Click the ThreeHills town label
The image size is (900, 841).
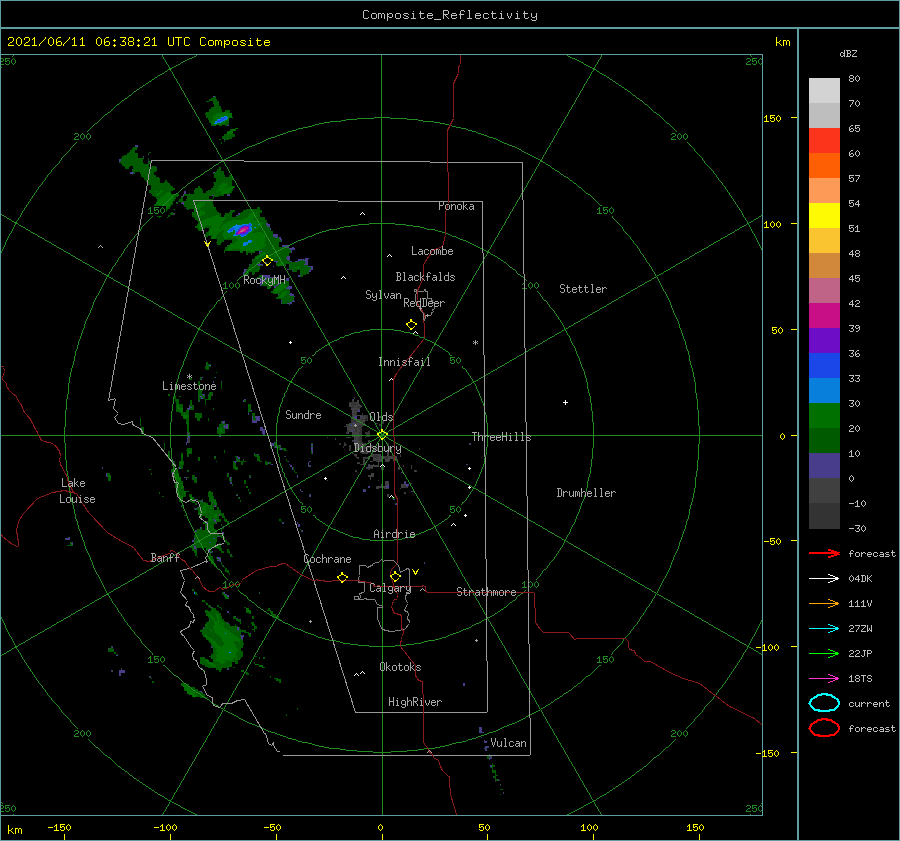[501, 437]
